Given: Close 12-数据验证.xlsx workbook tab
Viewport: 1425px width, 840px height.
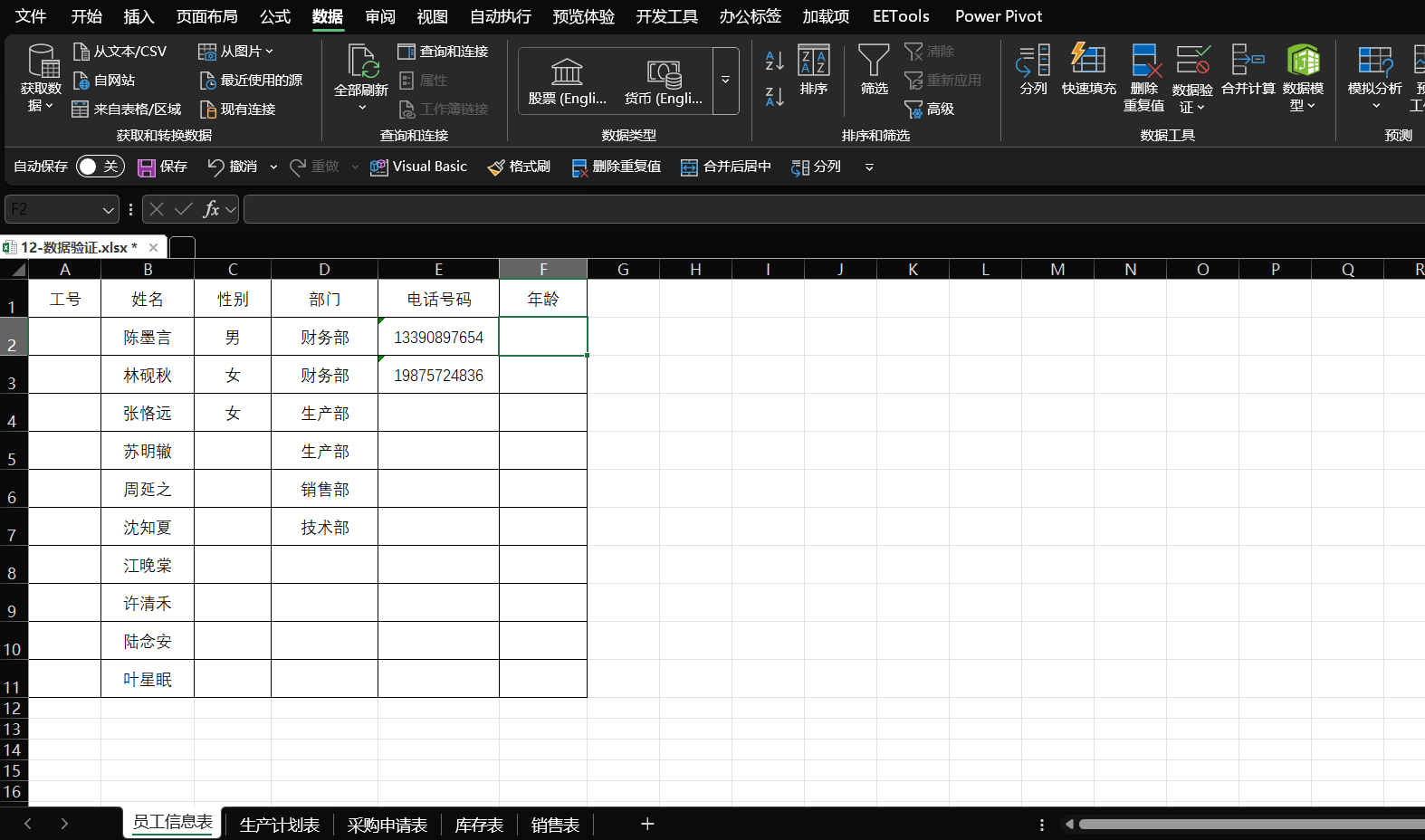Looking at the screenshot, I should coord(153,247).
